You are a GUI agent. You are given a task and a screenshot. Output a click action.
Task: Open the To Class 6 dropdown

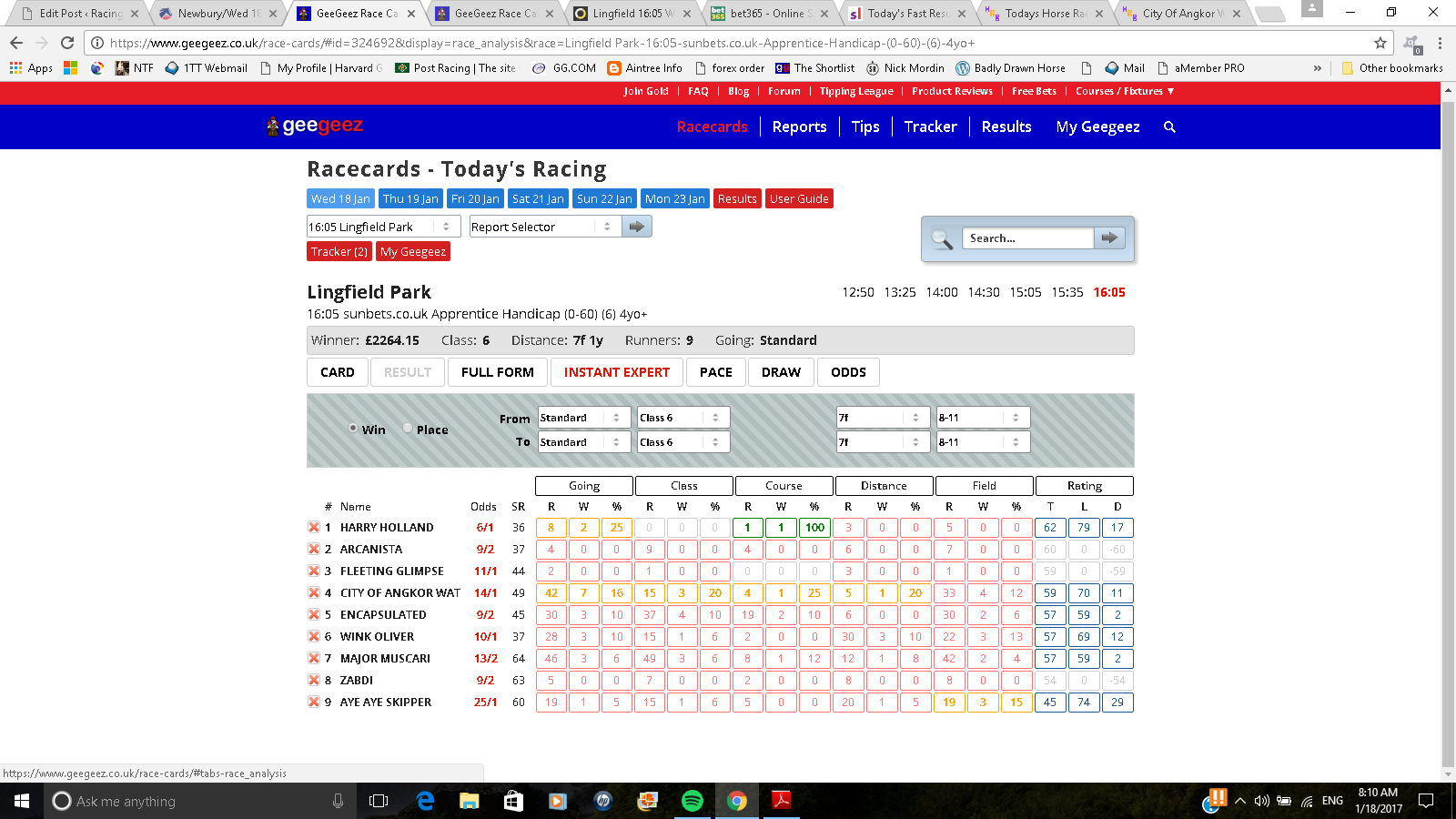point(683,442)
